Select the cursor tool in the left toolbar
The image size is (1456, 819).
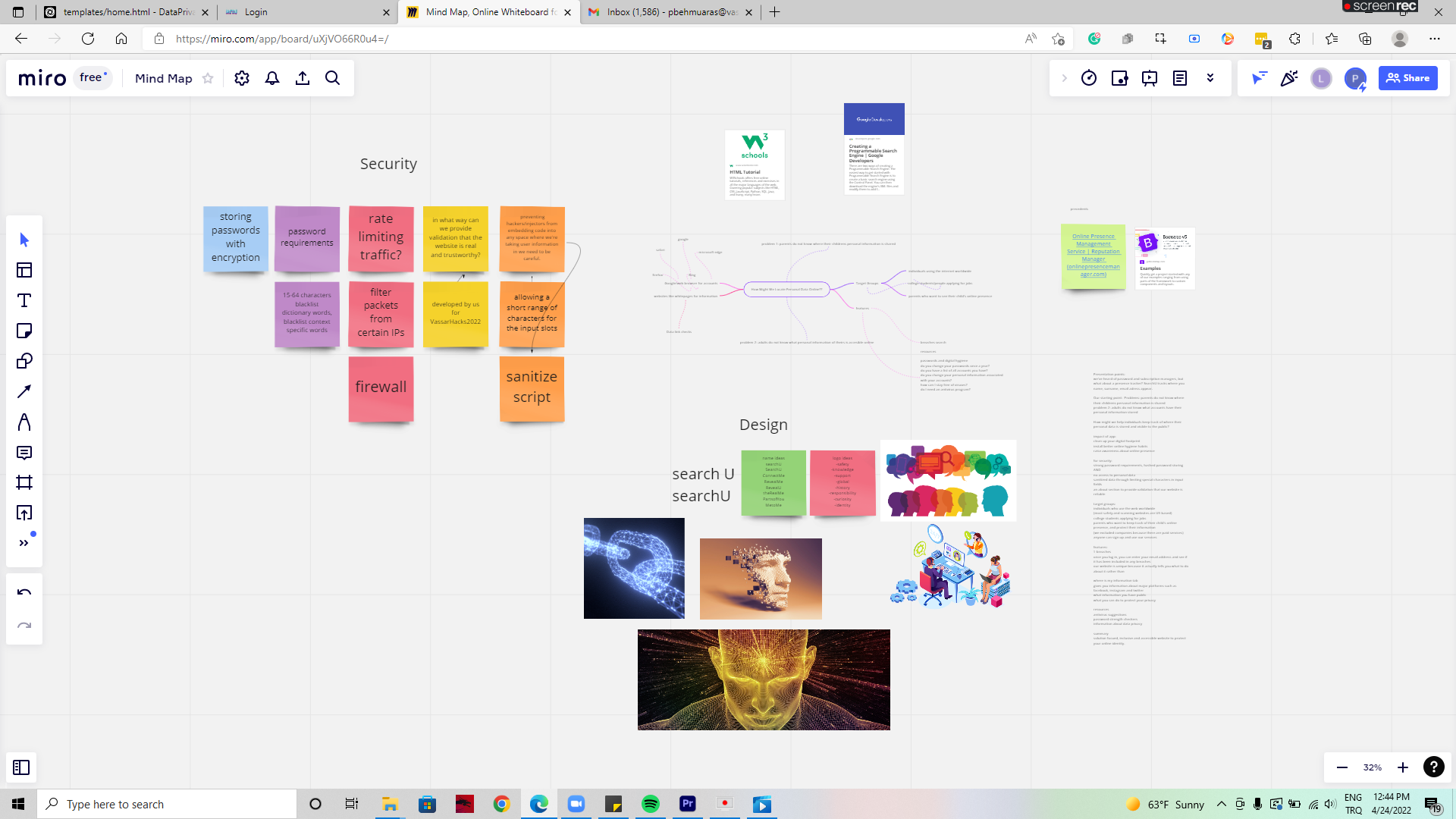pyautogui.click(x=24, y=240)
